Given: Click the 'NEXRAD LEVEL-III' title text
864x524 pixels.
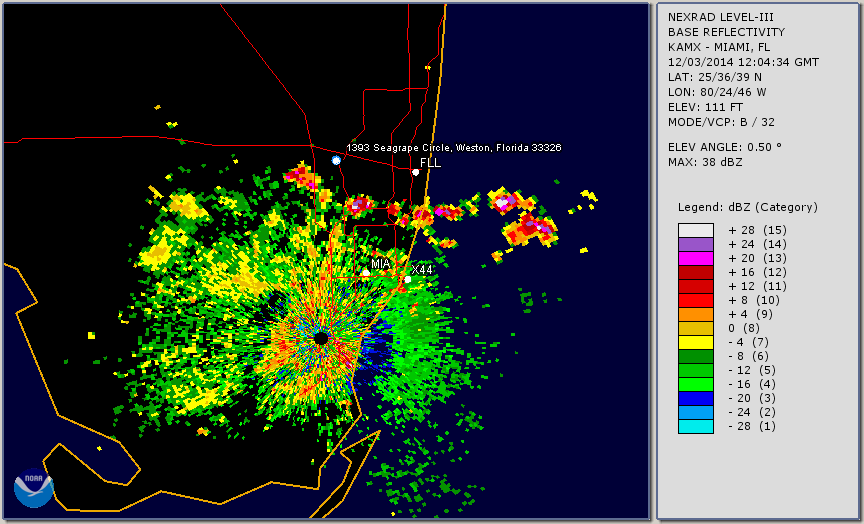Looking at the screenshot, I should [x=719, y=17].
